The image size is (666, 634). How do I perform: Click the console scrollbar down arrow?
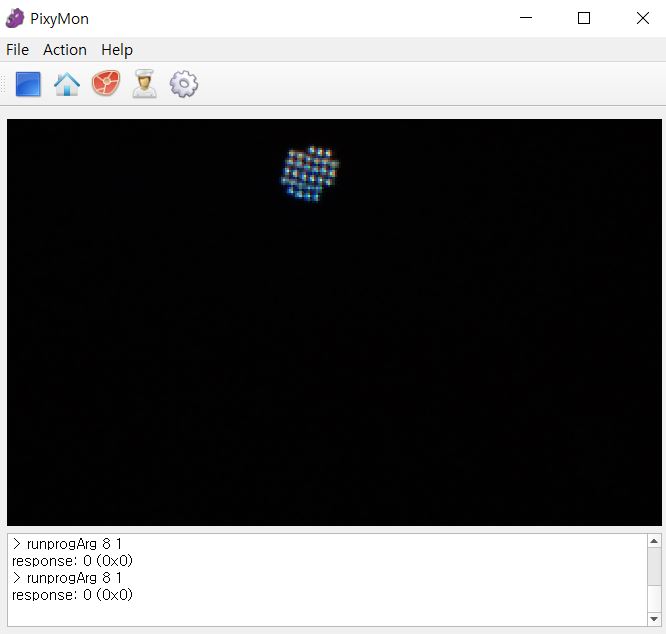click(x=654, y=619)
